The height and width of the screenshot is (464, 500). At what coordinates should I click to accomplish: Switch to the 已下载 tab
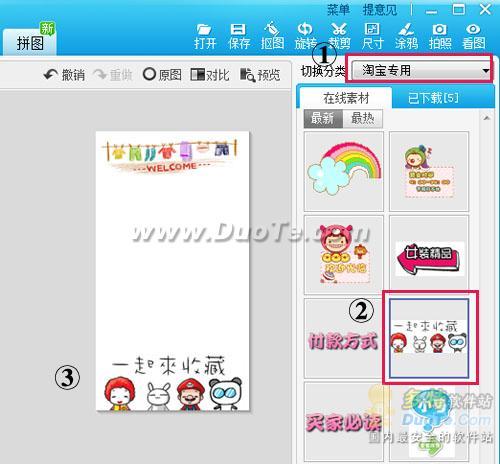click(433, 98)
